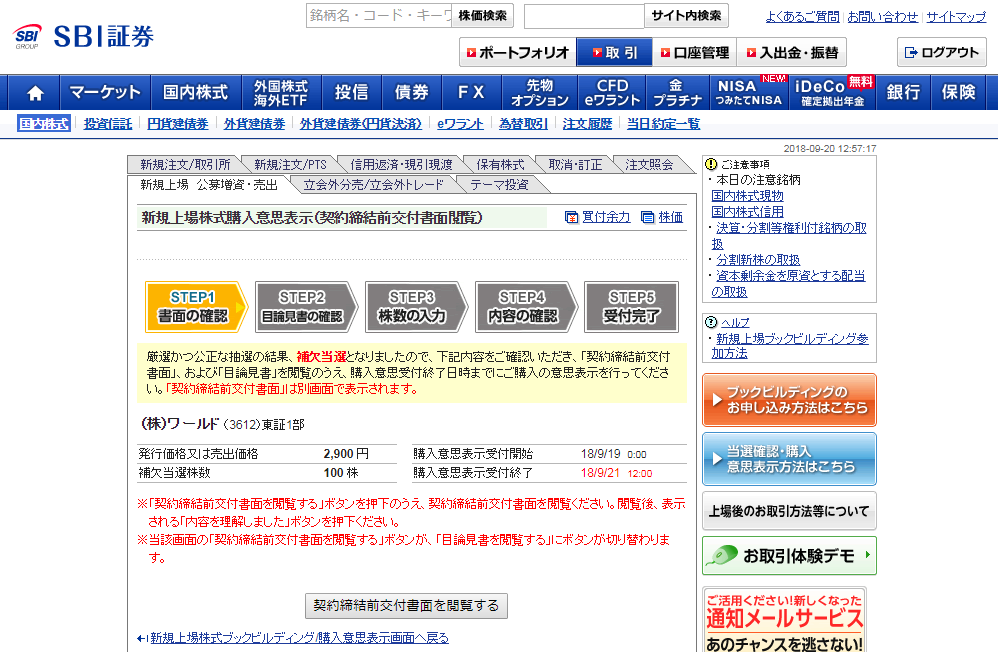This screenshot has height=652, width=998.
Task: Select 外貨建債券(円貨決済) link
Action: 361,124
